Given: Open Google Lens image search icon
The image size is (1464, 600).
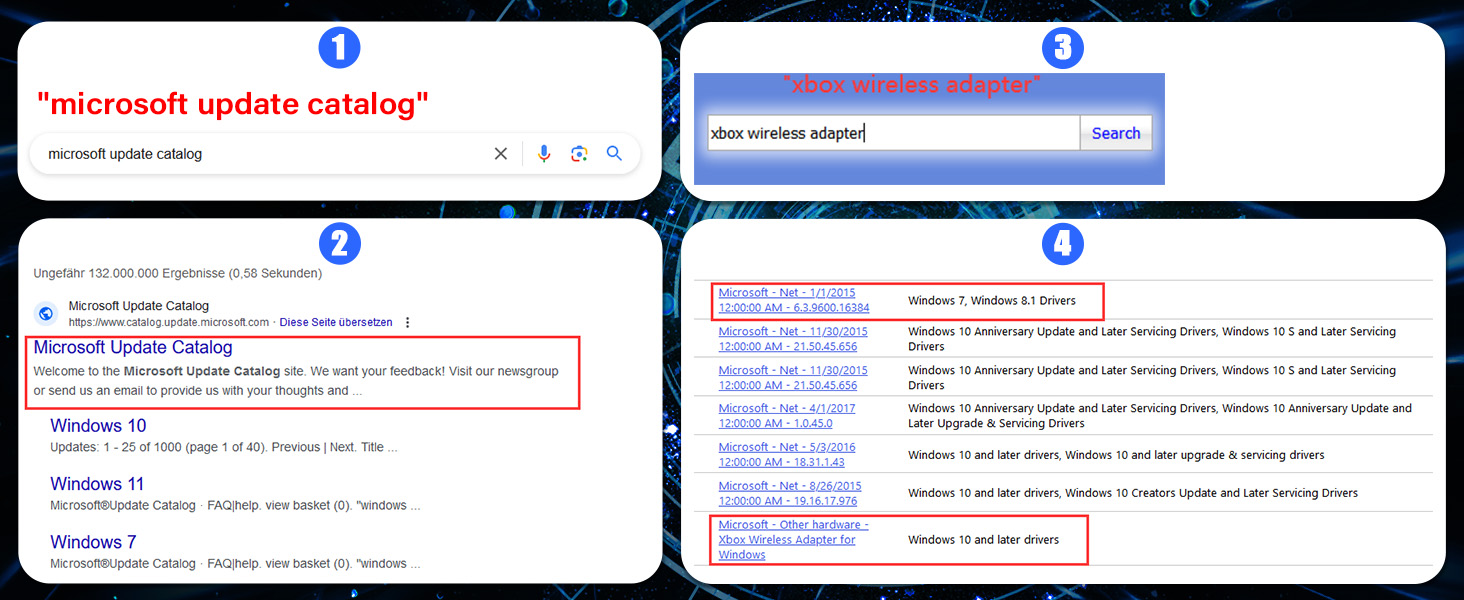Looking at the screenshot, I should coord(579,154).
